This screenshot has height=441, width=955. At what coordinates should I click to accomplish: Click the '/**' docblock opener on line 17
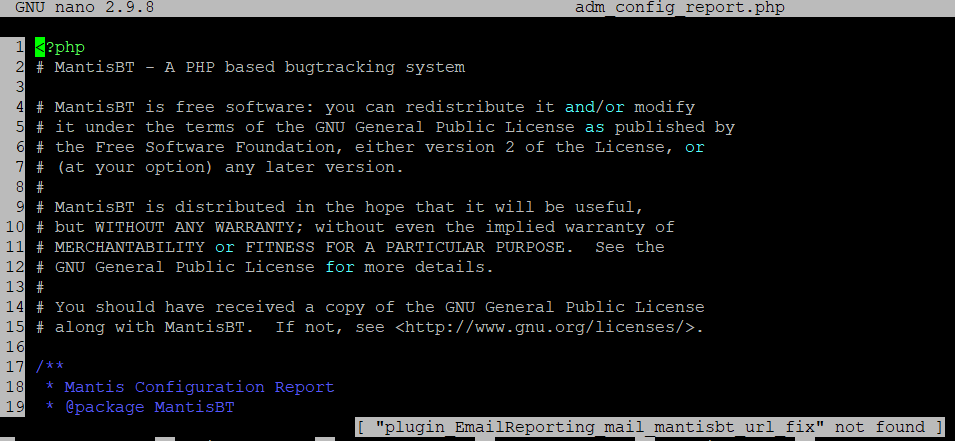coord(50,367)
